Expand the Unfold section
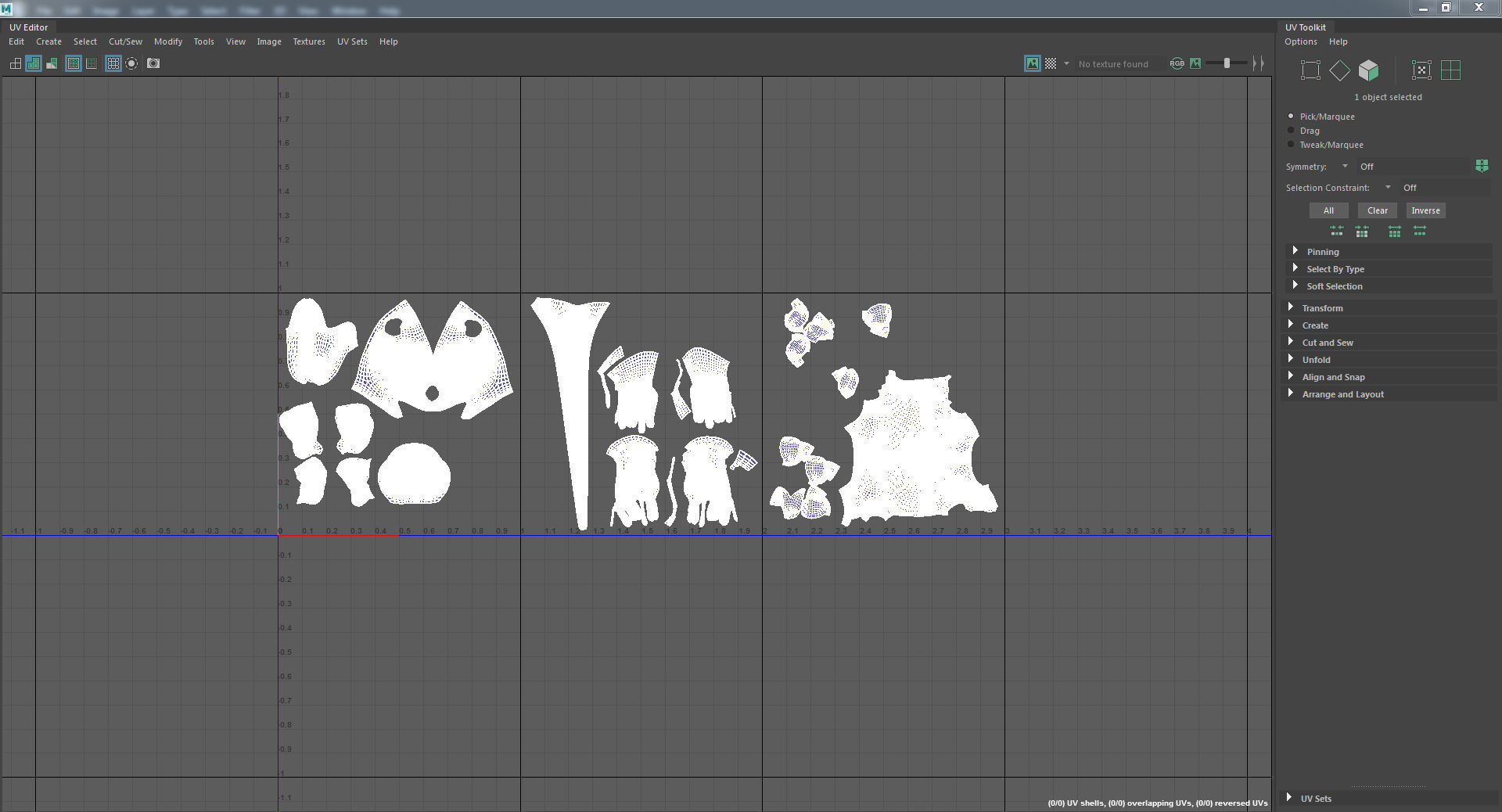 tap(1389, 359)
